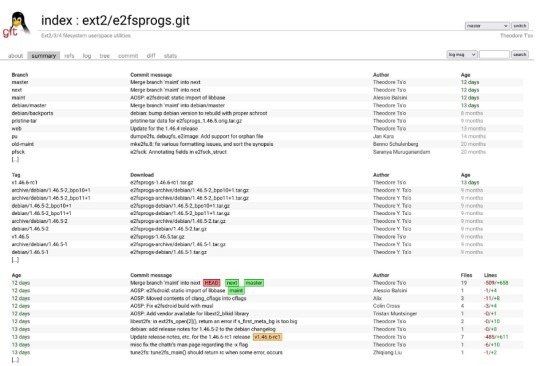Screen dimensions: 536x366
Task: Open the debian/master branch
Action: click(x=29, y=105)
